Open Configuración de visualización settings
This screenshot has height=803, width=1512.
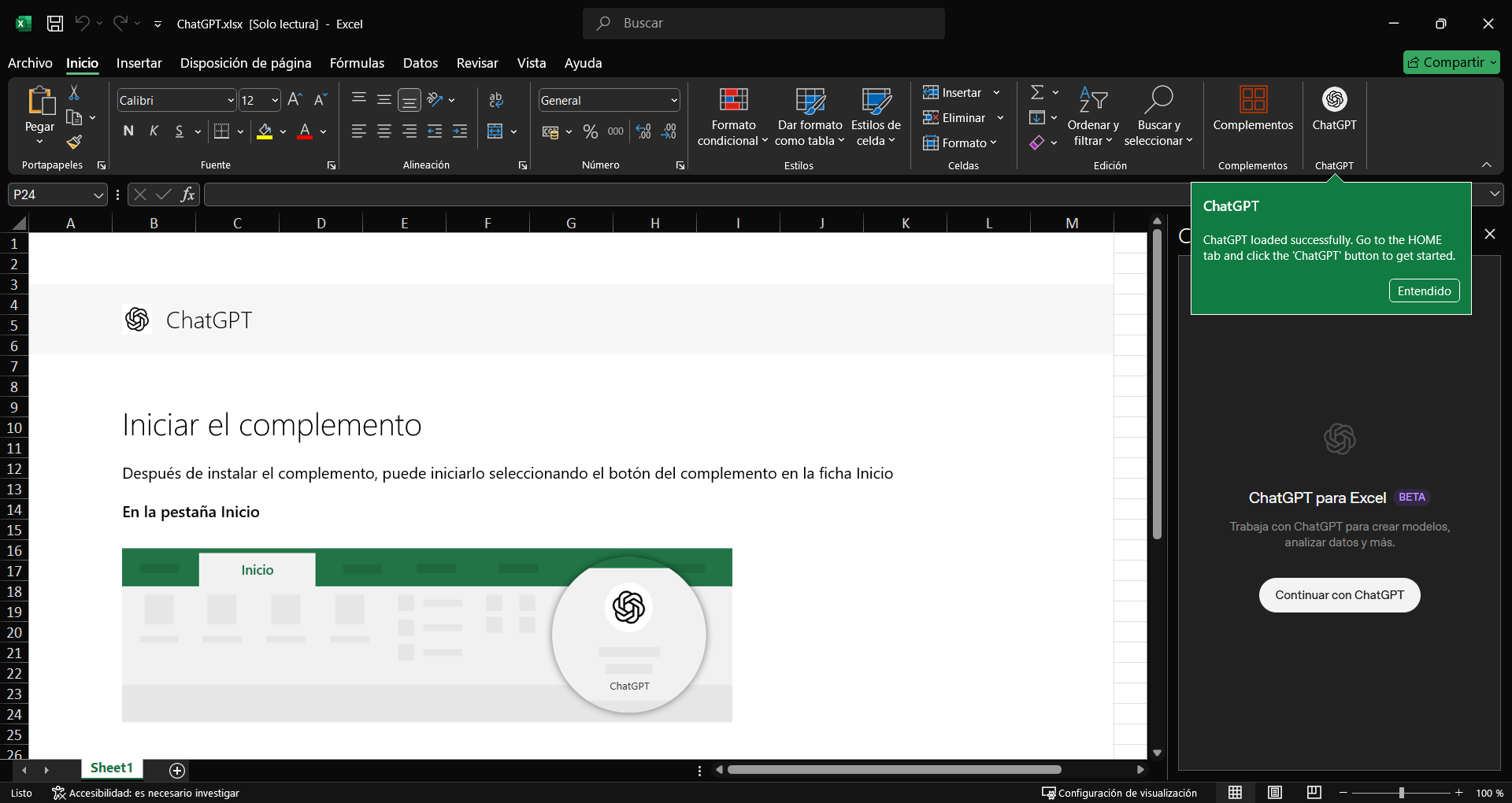pos(1119,793)
